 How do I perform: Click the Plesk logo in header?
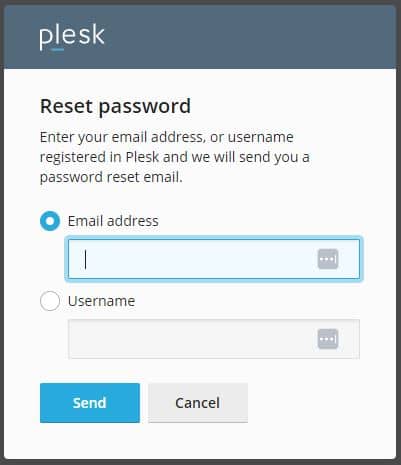point(72,37)
